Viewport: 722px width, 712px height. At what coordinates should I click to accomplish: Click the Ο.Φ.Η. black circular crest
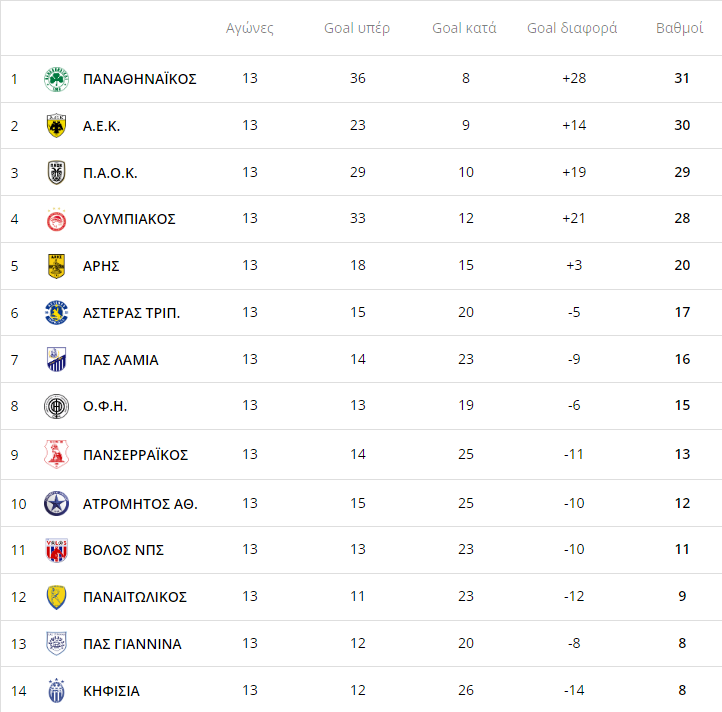click(56, 406)
